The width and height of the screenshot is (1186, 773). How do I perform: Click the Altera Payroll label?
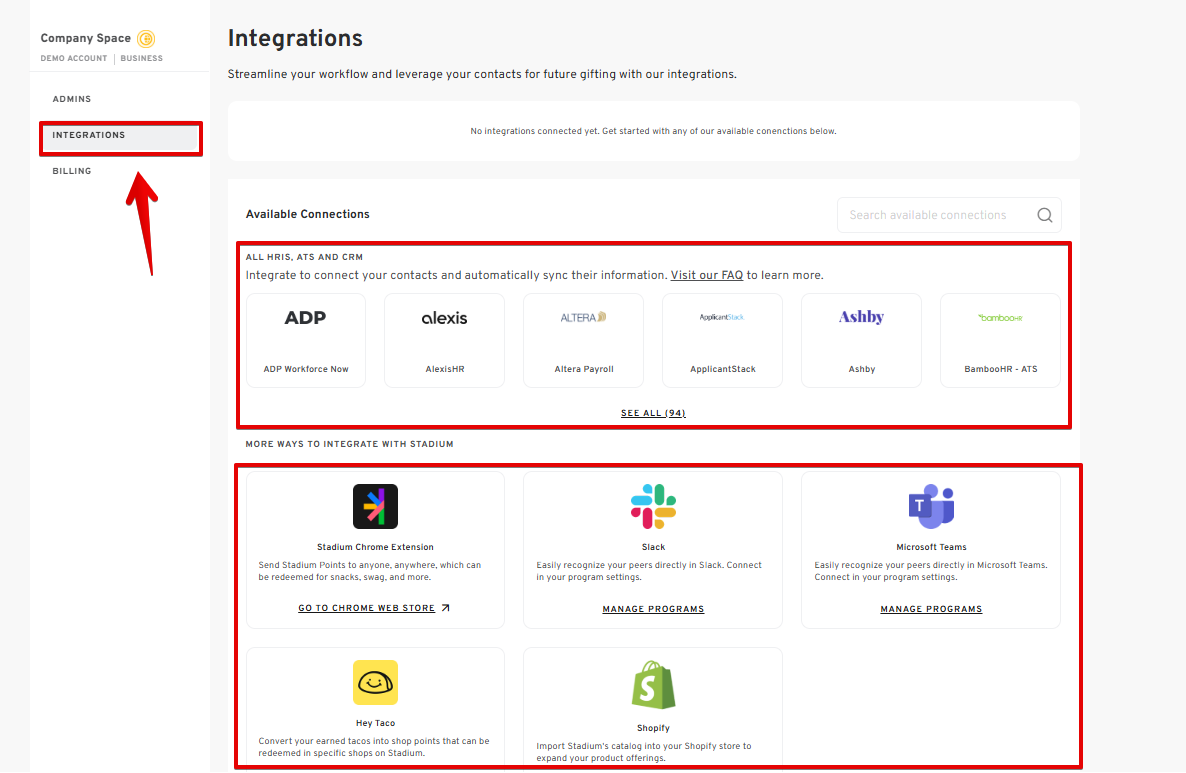point(584,370)
